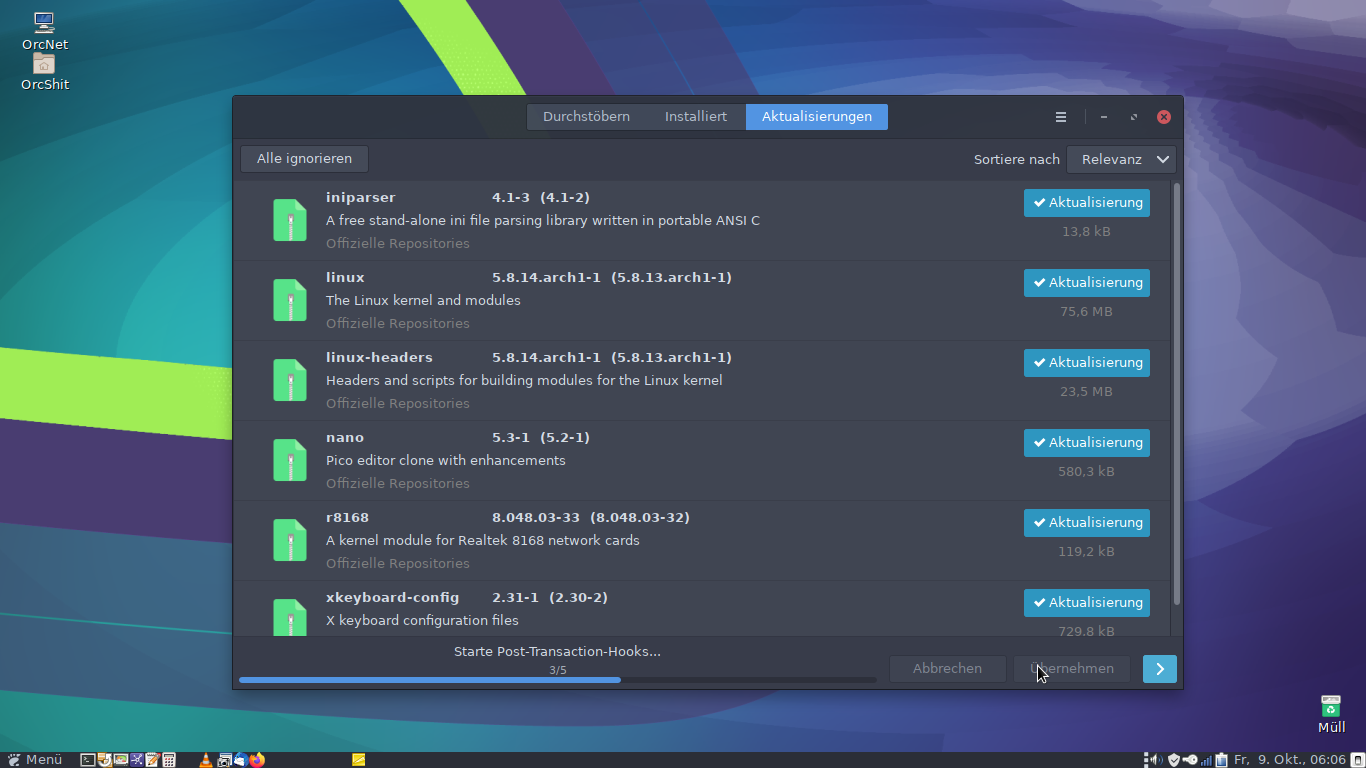1366x768 pixels.
Task: Switch to the Installiert tab
Action: [x=696, y=117]
